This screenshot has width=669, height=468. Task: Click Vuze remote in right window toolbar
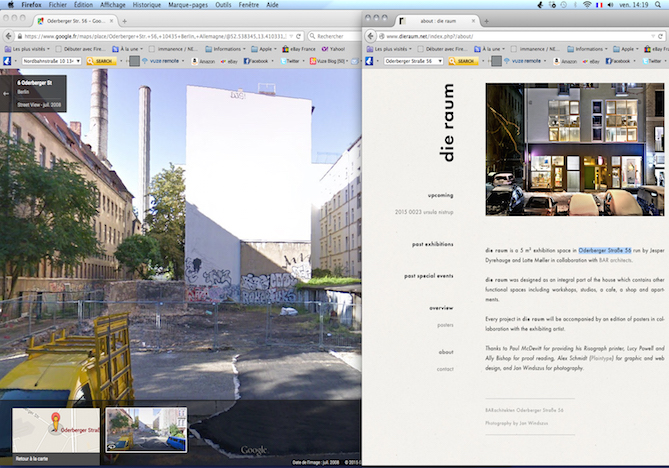click(x=522, y=61)
